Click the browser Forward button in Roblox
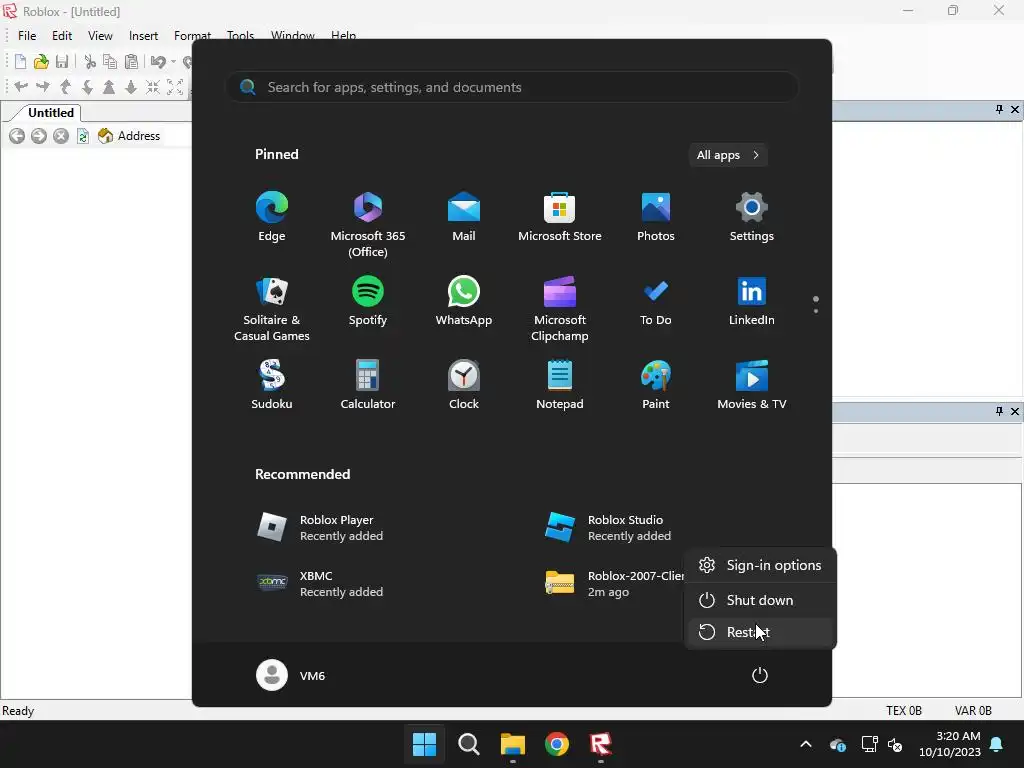Viewport: 1024px width, 768px height. 39,136
